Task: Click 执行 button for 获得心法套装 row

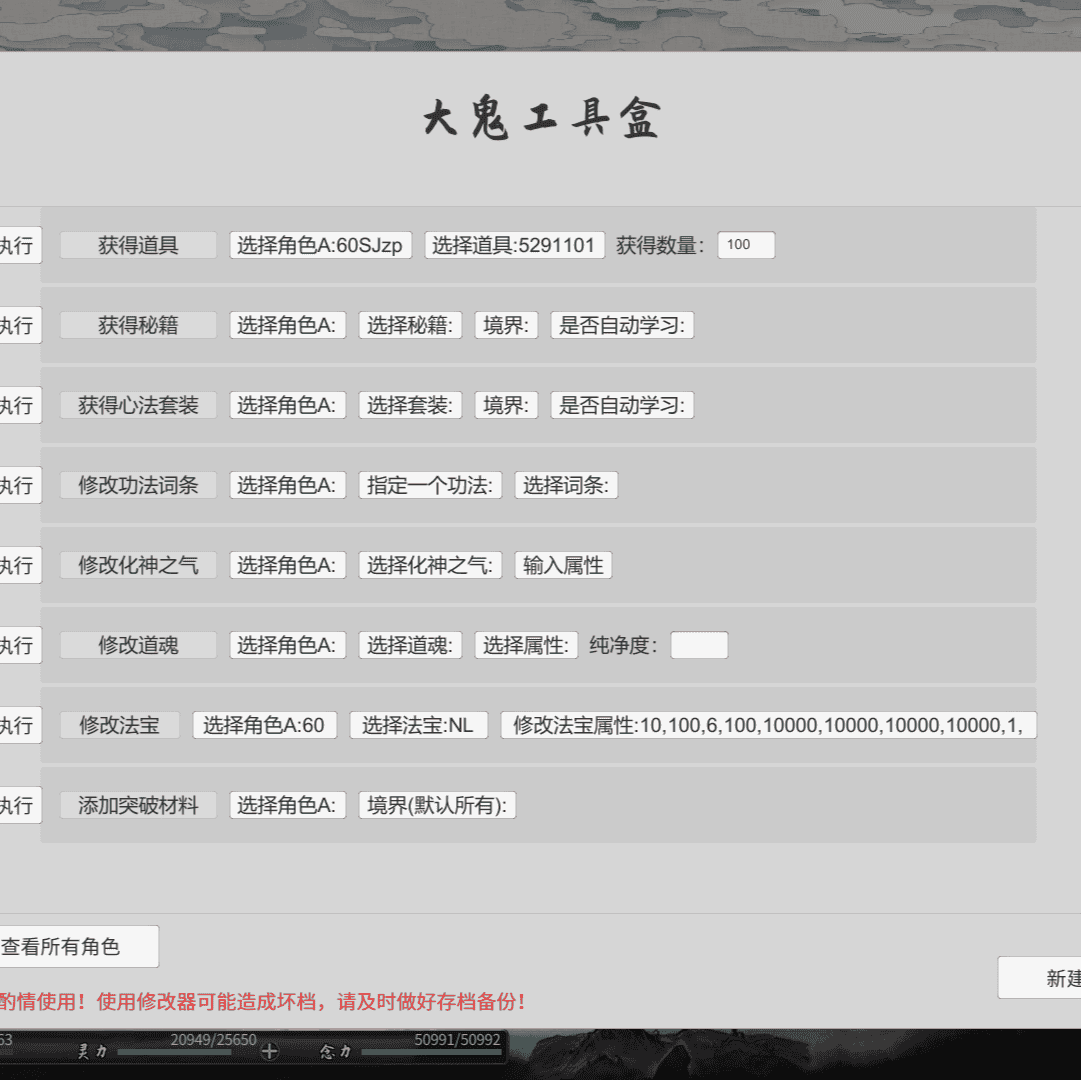Action: click(x=19, y=405)
